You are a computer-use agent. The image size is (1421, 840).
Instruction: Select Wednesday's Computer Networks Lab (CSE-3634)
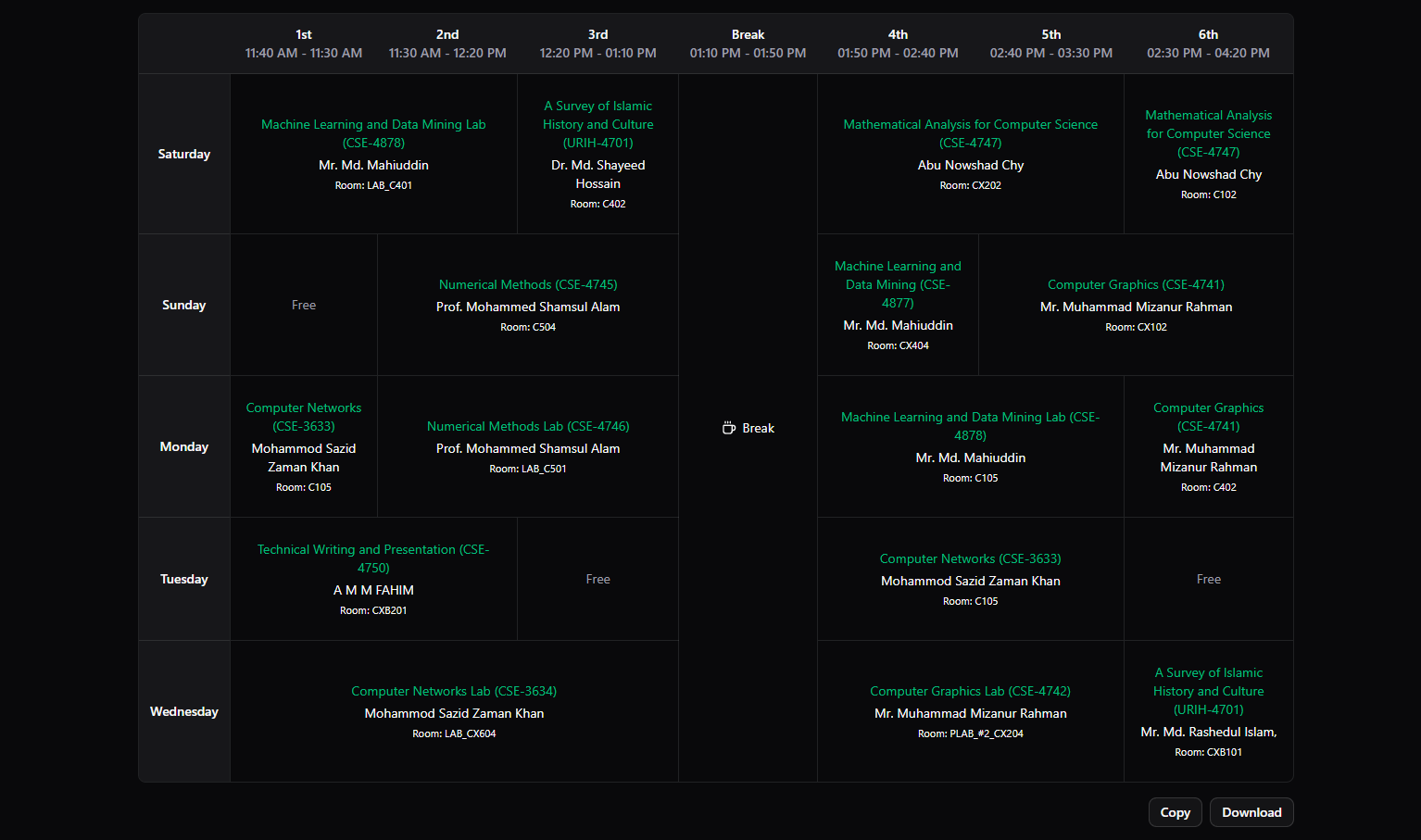pos(454,711)
